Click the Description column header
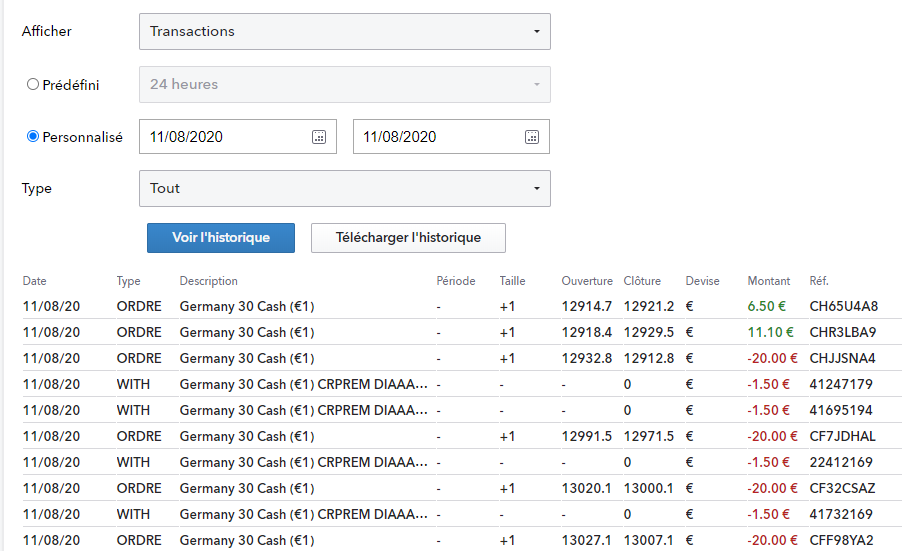The image size is (921, 551). pos(209,281)
